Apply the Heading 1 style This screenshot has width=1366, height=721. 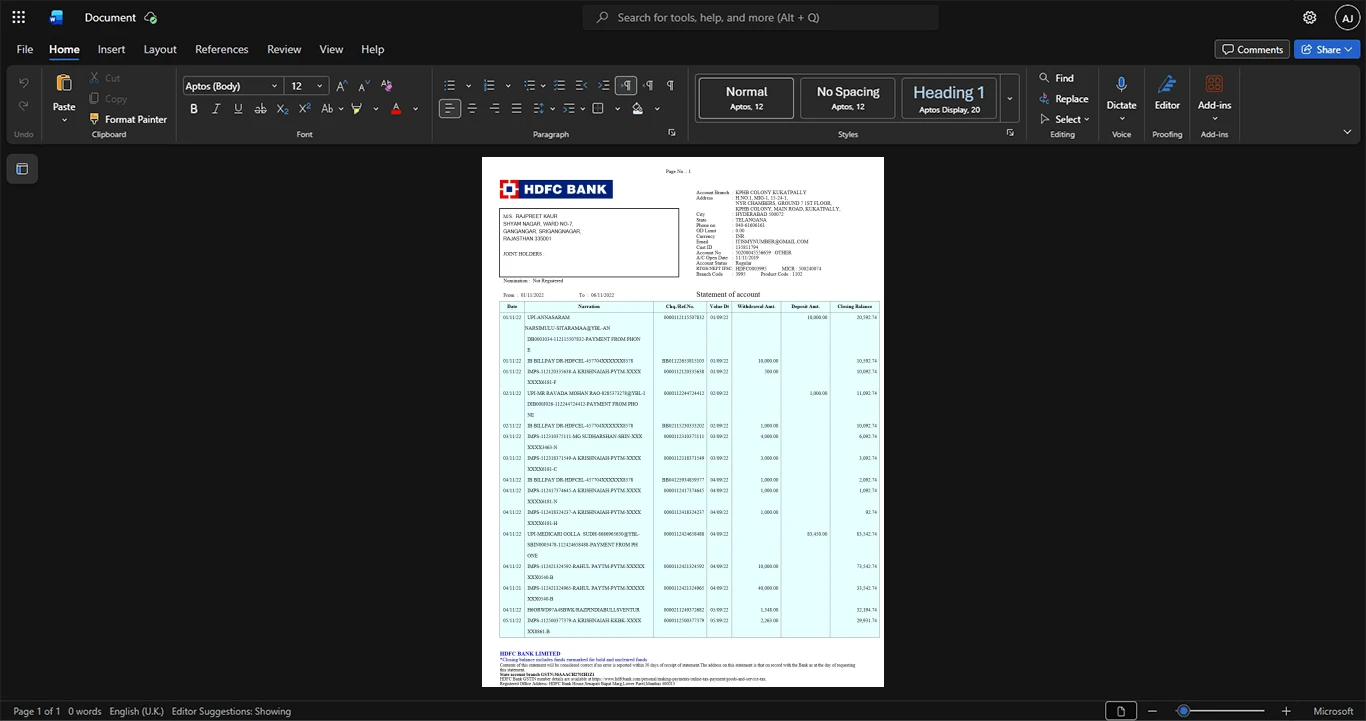[x=949, y=99]
